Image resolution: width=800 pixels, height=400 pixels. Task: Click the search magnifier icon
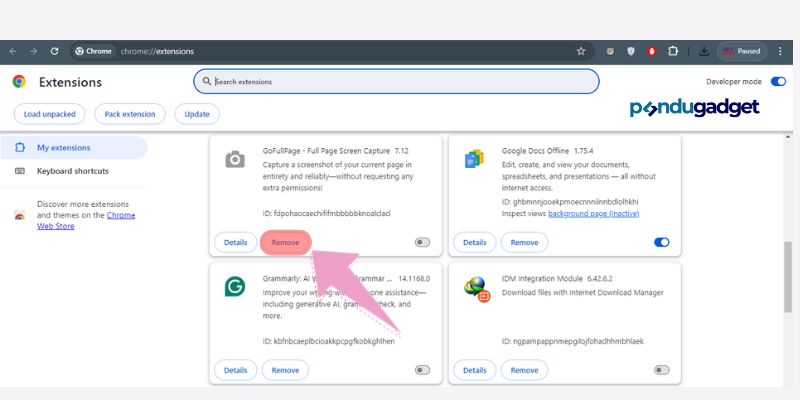point(207,81)
